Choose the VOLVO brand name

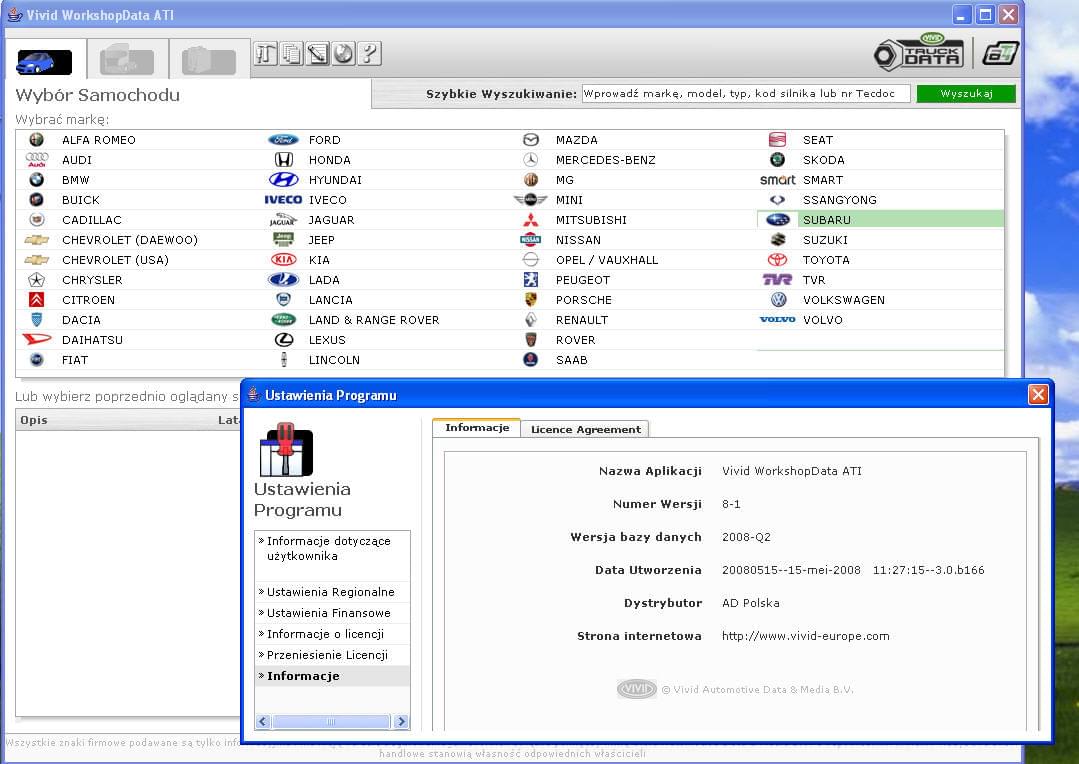823,320
